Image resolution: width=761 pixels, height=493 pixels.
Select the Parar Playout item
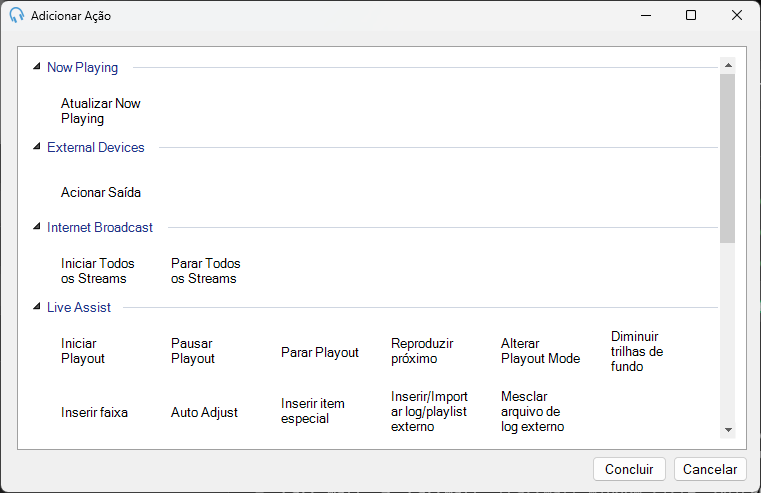[x=320, y=353]
